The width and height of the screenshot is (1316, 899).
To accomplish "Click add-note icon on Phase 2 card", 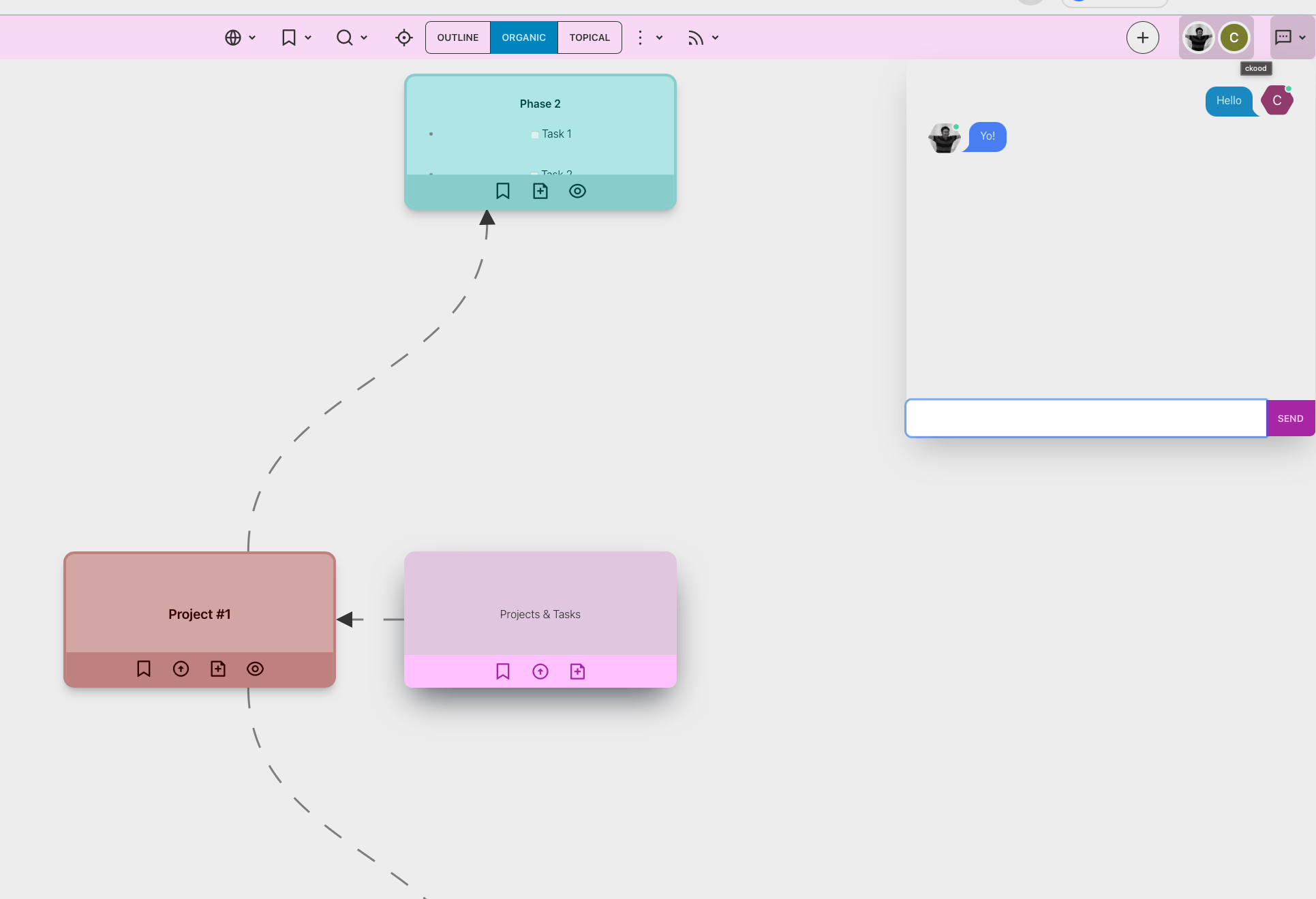I will click(x=540, y=192).
